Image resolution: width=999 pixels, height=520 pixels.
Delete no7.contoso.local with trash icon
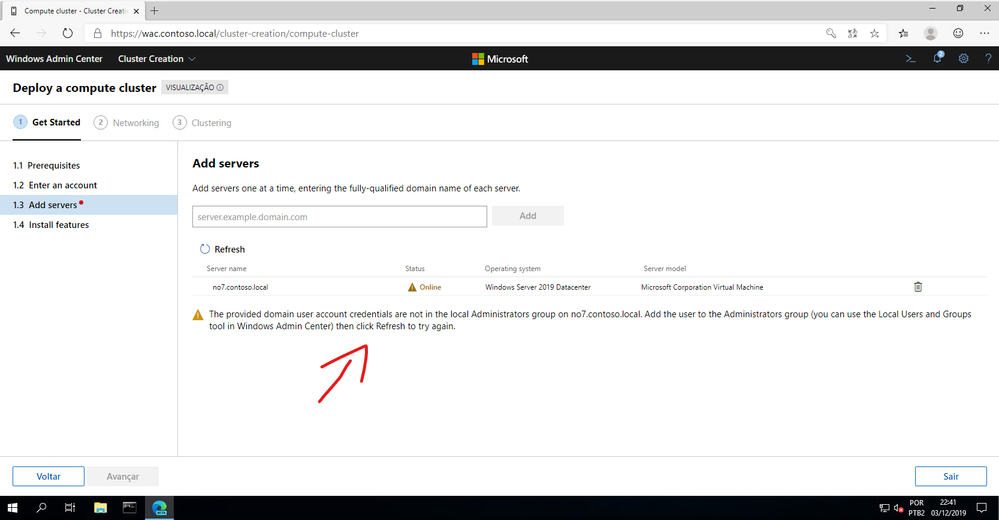(x=918, y=287)
